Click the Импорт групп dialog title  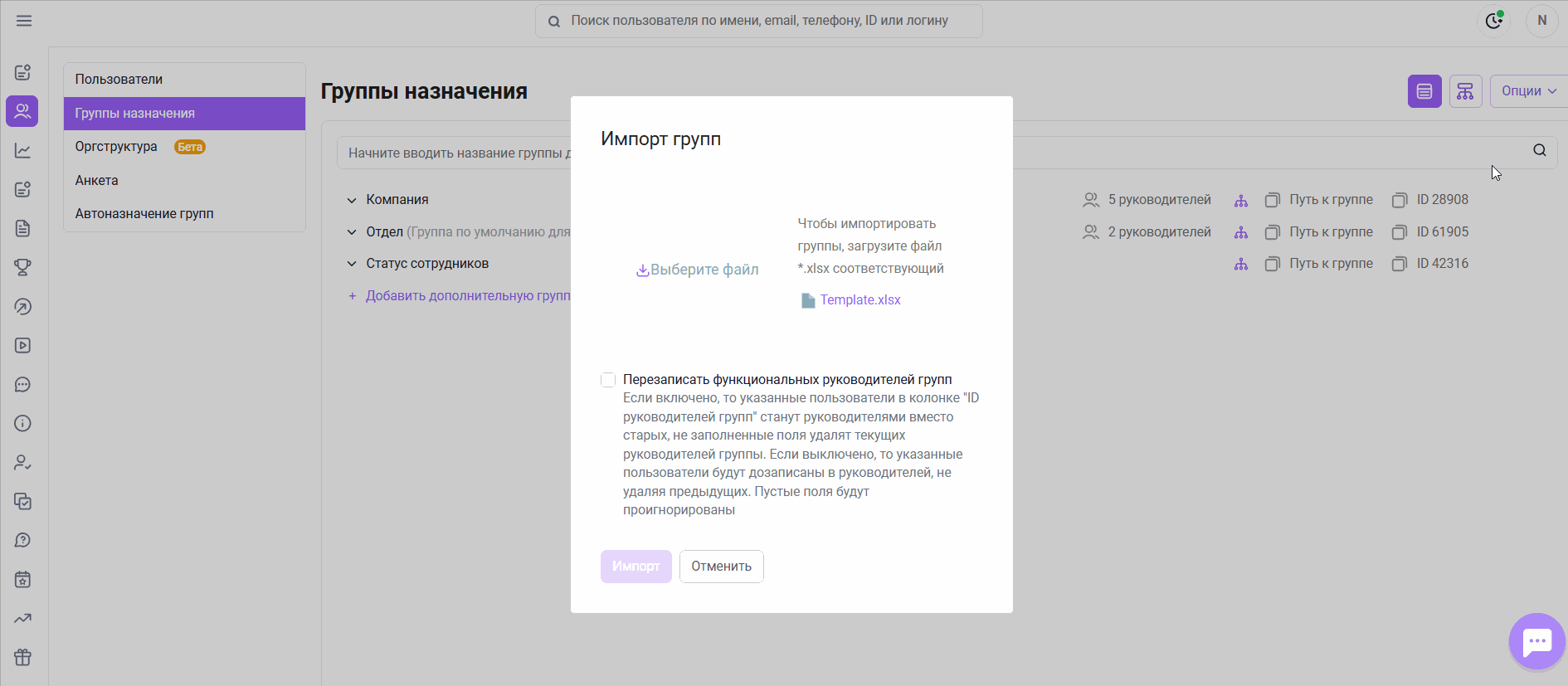(660, 139)
